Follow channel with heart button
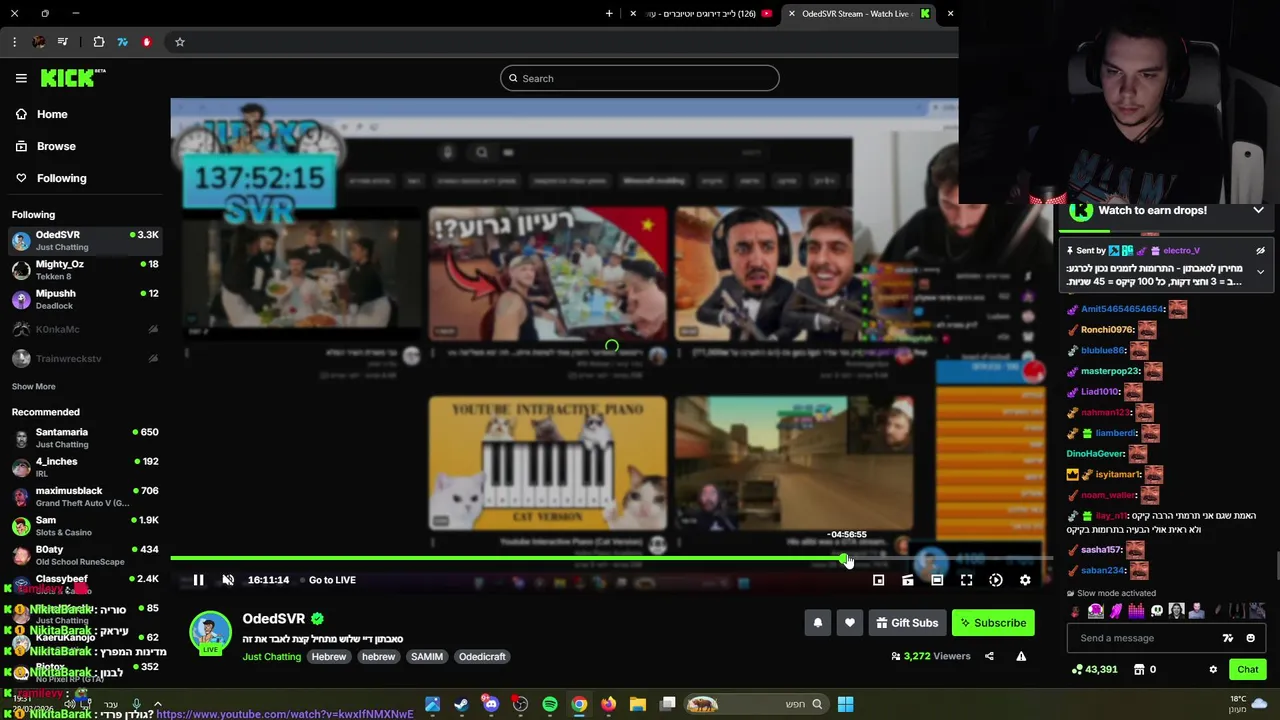The width and height of the screenshot is (1280, 720). click(850, 623)
